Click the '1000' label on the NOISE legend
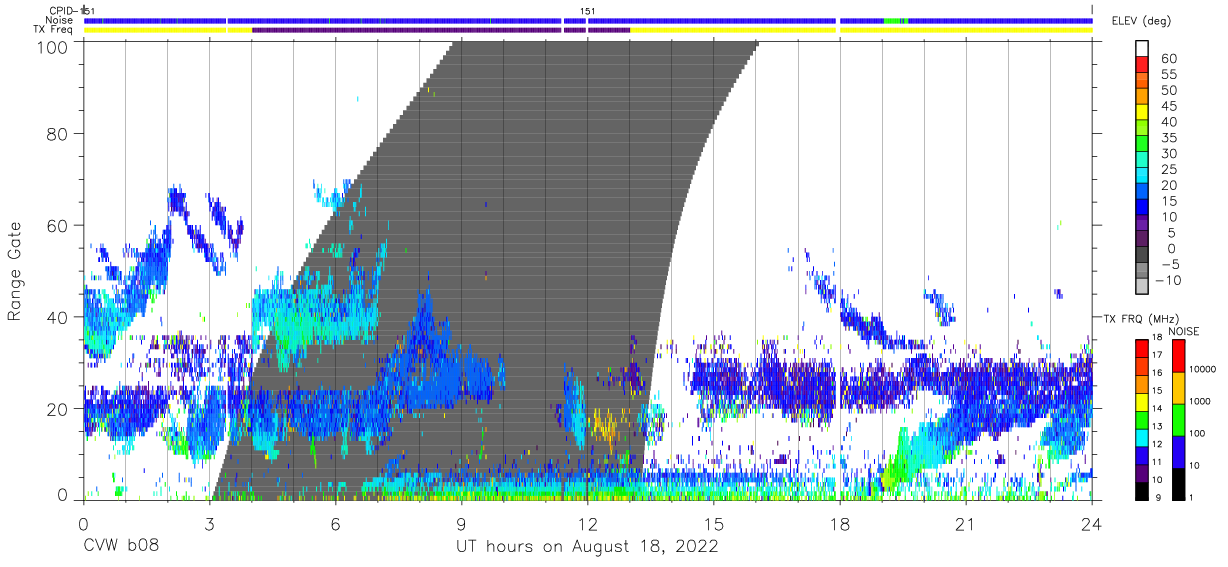 click(1202, 401)
